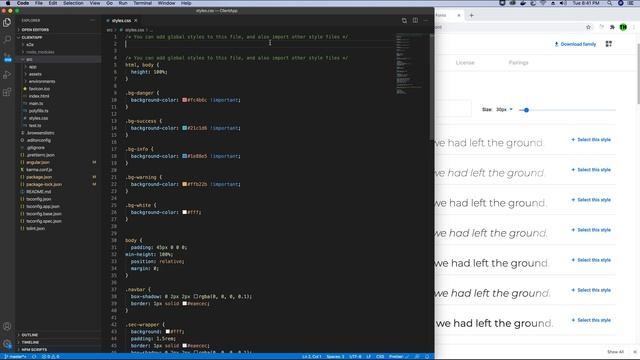The height and width of the screenshot is (360, 640).
Task: Click the feedback icon in status bar
Action: click(x=417, y=357)
